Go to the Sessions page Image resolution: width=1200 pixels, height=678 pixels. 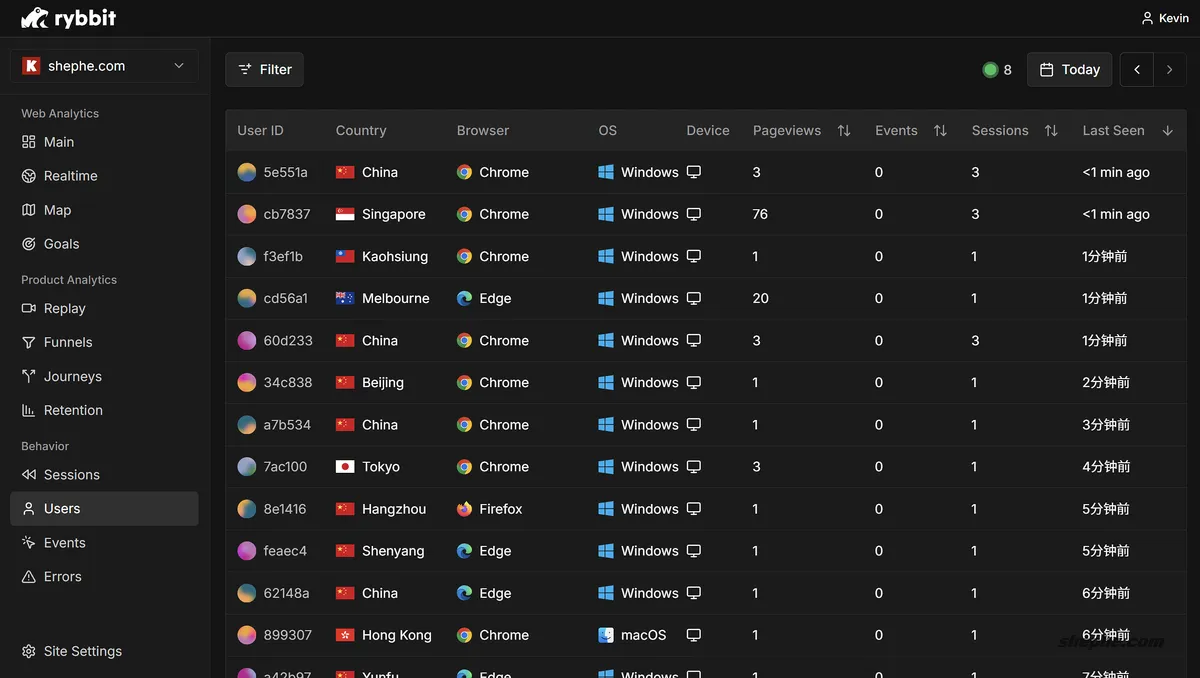[71, 475]
